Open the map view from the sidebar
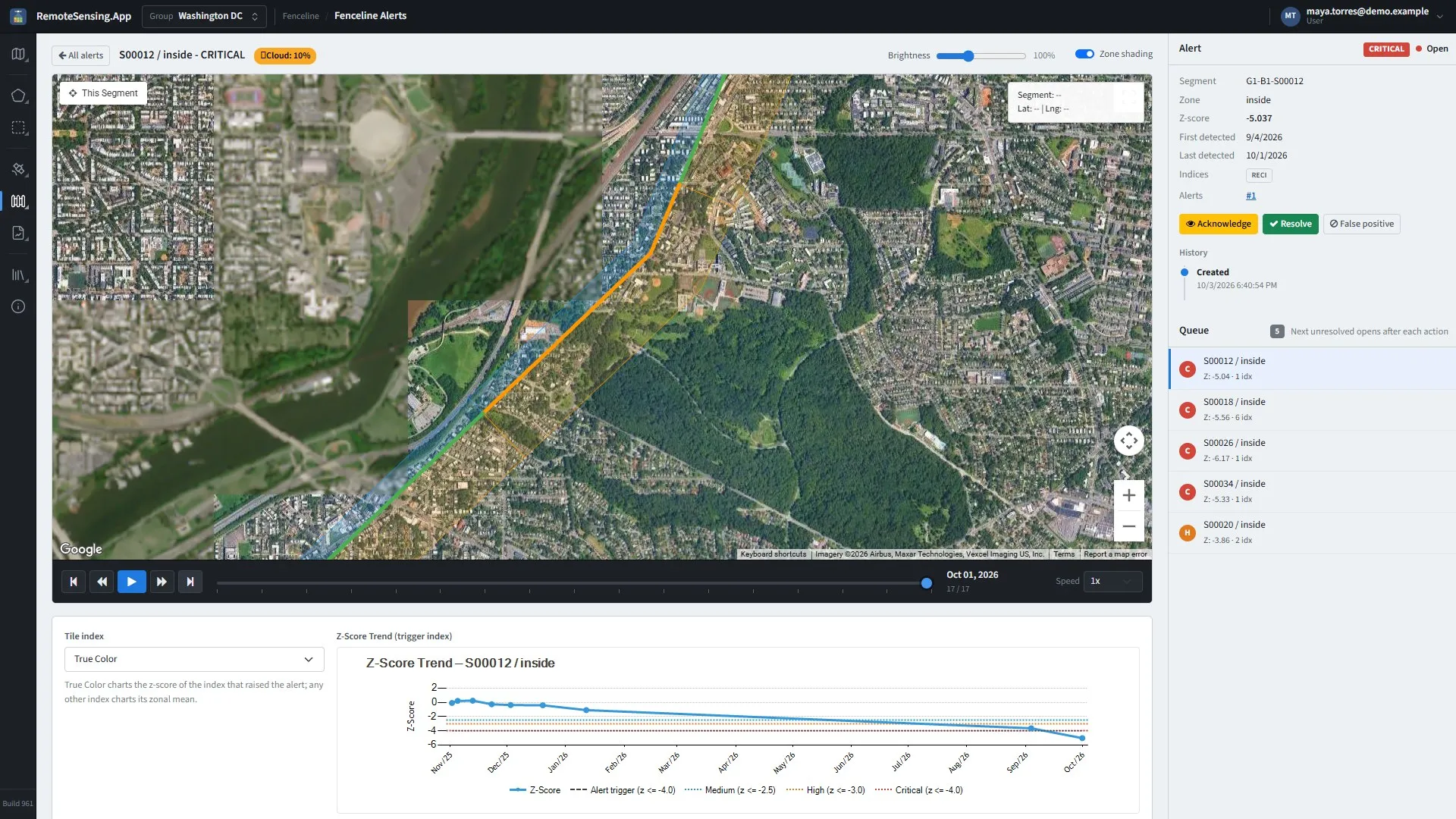Viewport: 1456px width, 819px height. 18,55
